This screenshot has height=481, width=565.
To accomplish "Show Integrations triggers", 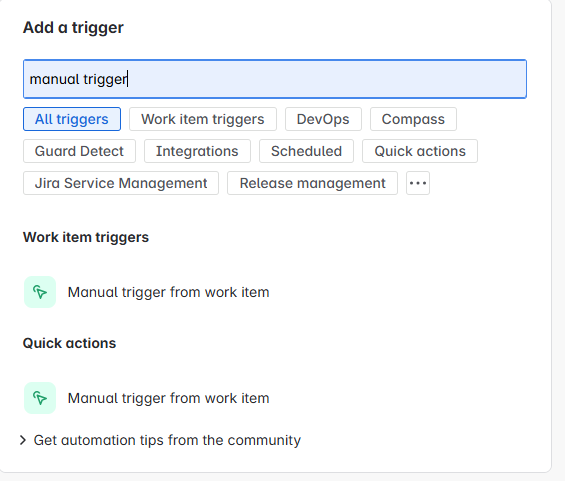I will [197, 151].
